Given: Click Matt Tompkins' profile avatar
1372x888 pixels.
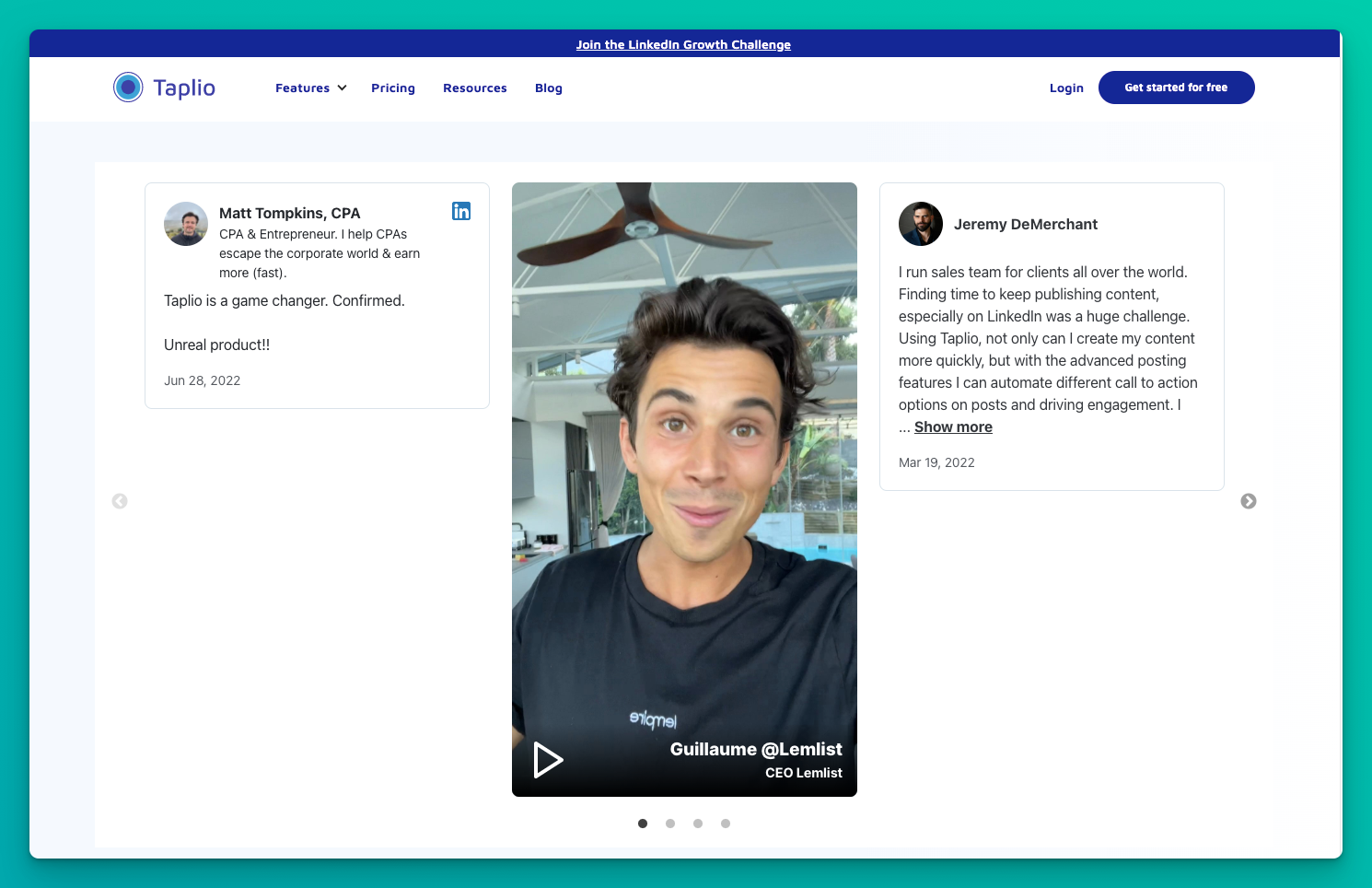Looking at the screenshot, I should pos(186,224).
